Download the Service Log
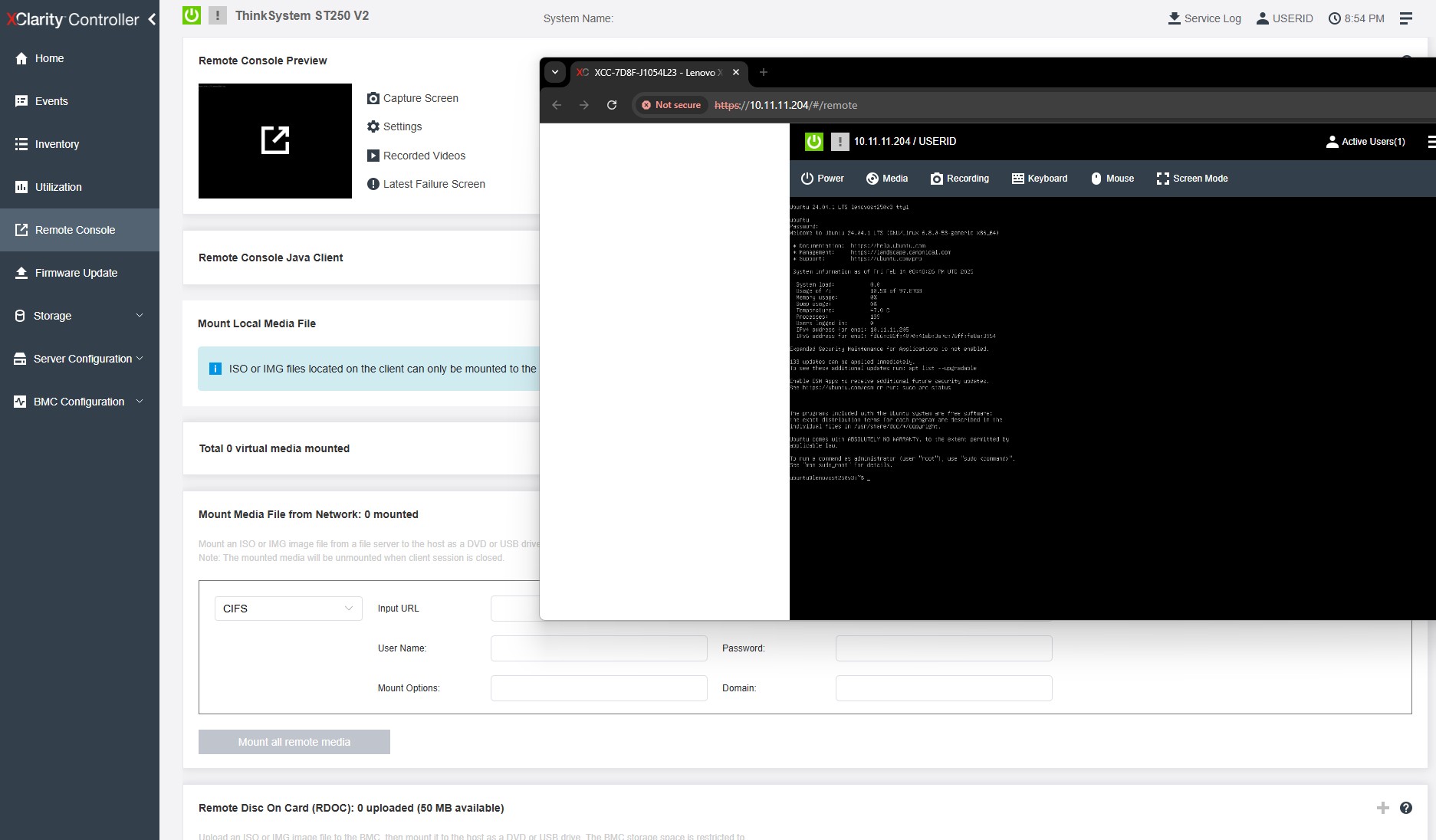This screenshot has width=1436, height=840. coord(1204,18)
